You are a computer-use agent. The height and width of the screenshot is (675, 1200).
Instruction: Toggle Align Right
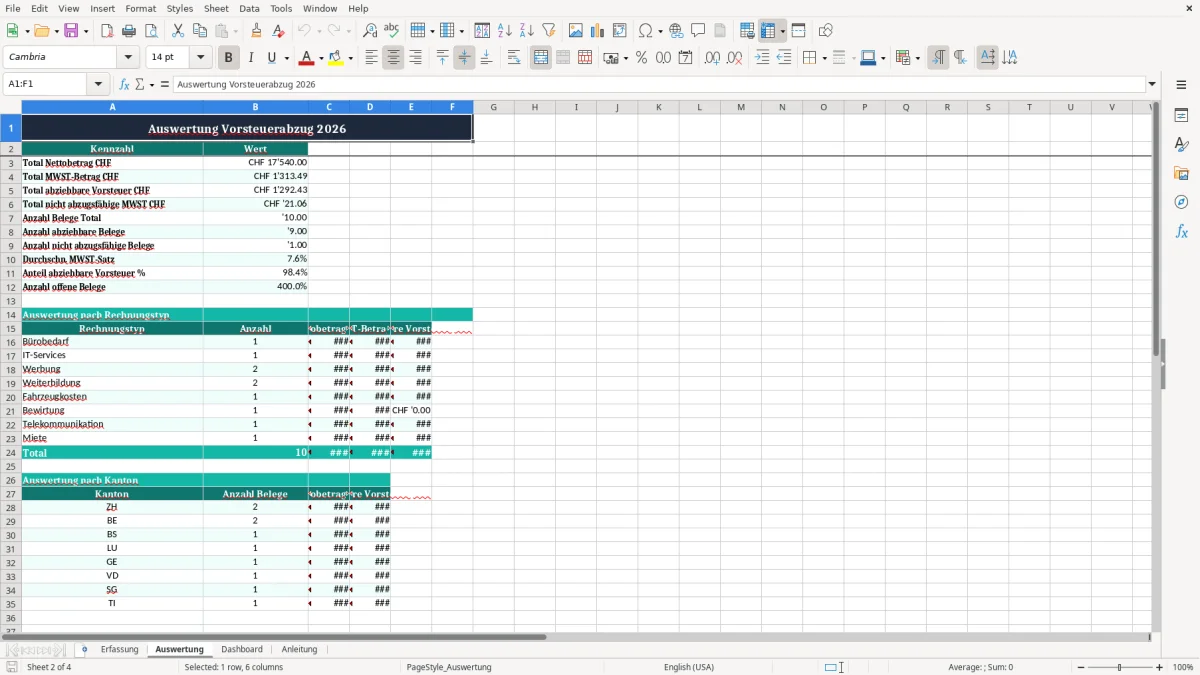pos(415,58)
